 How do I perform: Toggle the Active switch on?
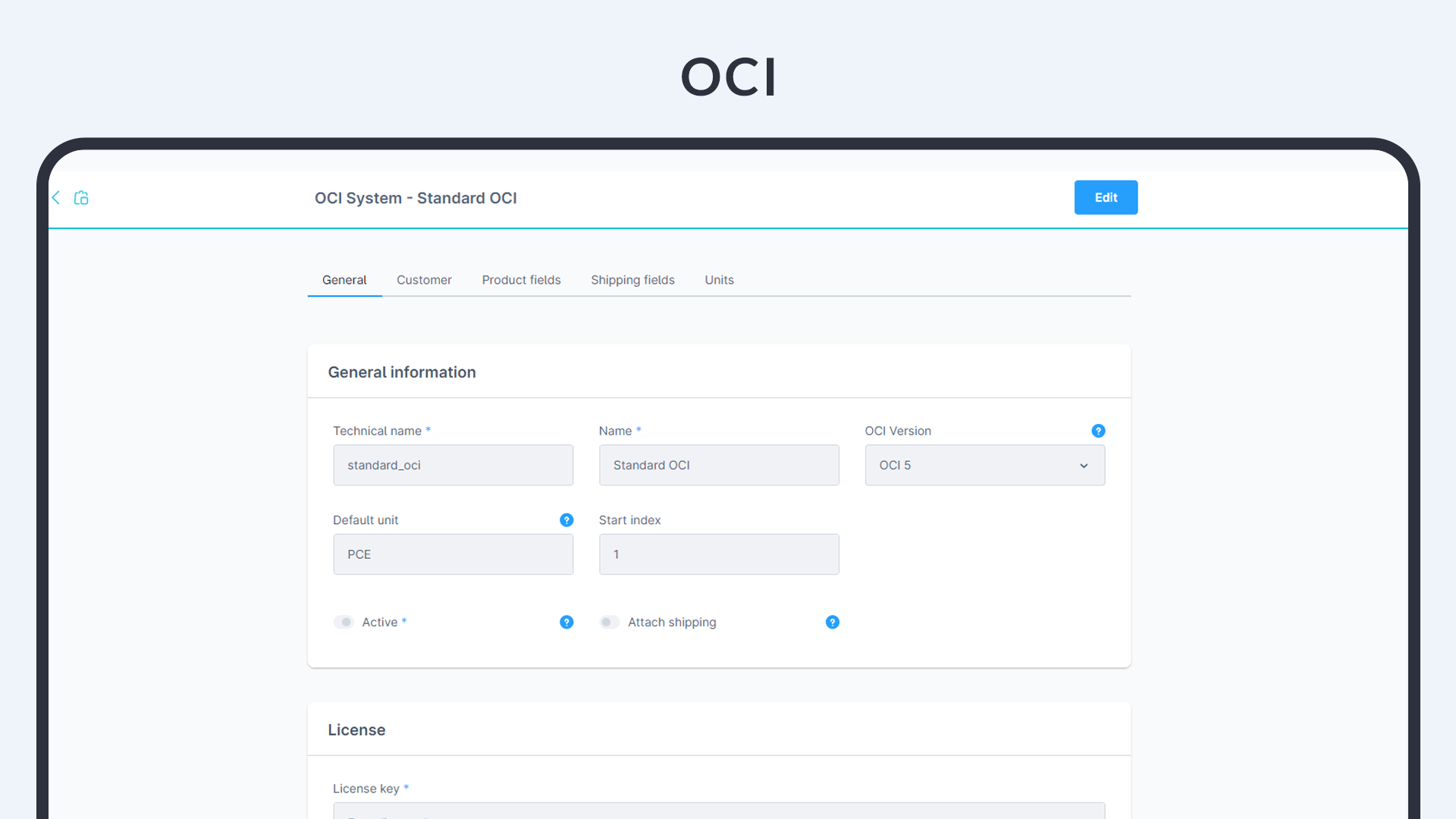pos(344,621)
